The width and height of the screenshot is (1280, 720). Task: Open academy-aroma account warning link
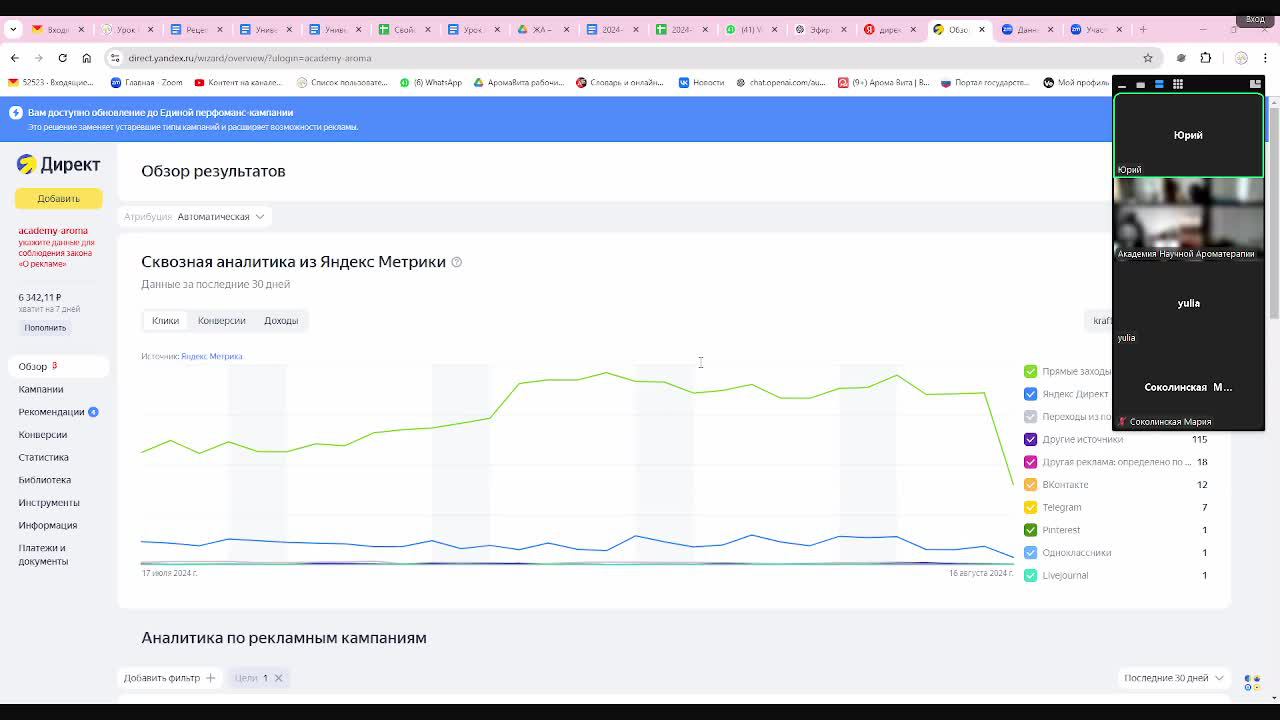[x=56, y=247]
